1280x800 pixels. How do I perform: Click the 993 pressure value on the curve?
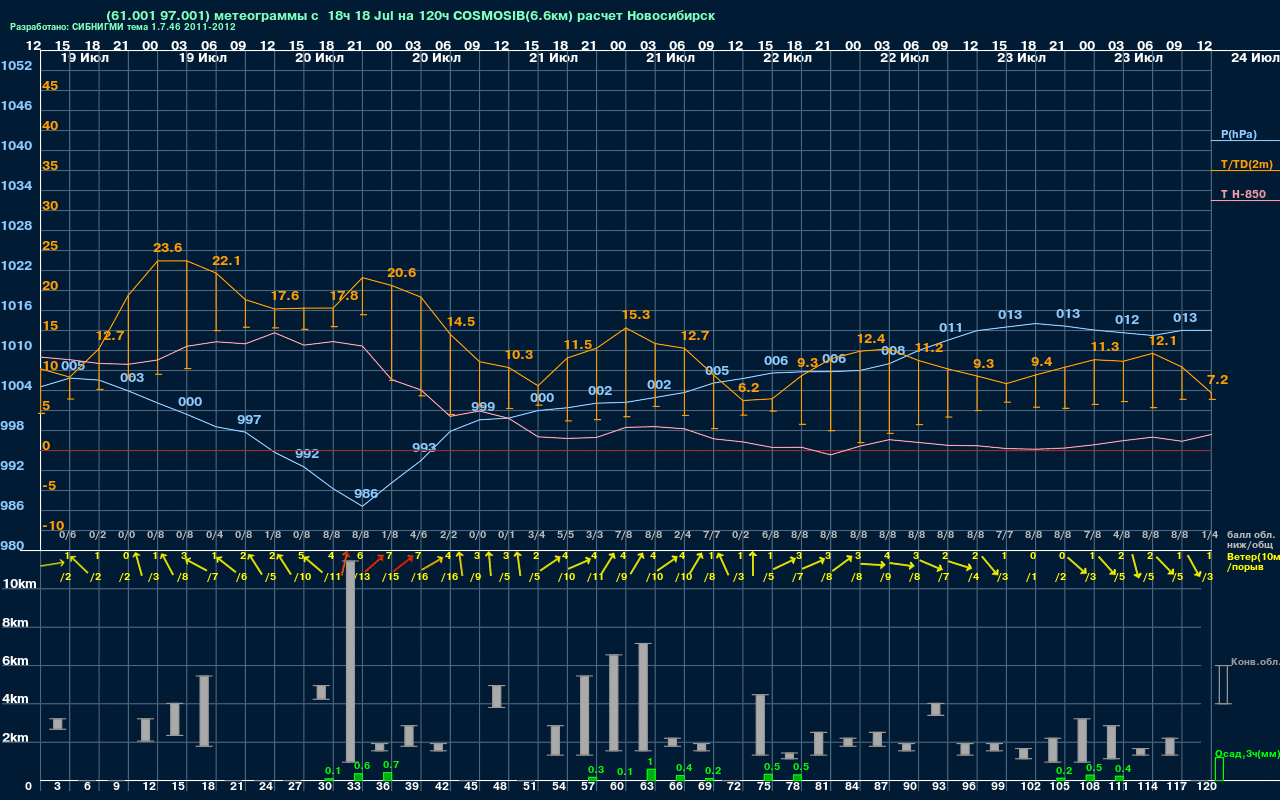[x=424, y=447]
